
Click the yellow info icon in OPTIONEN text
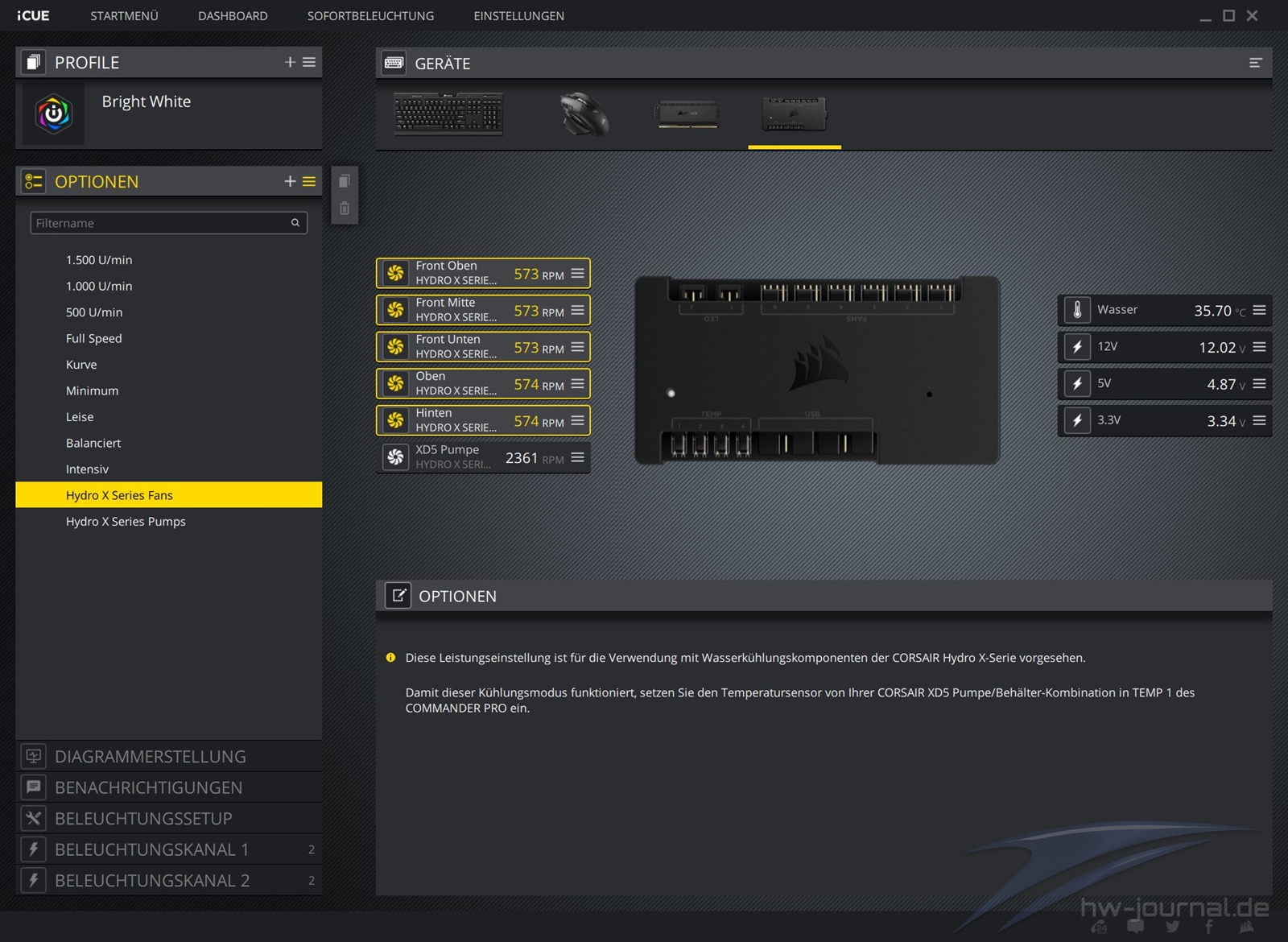coord(390,658)
